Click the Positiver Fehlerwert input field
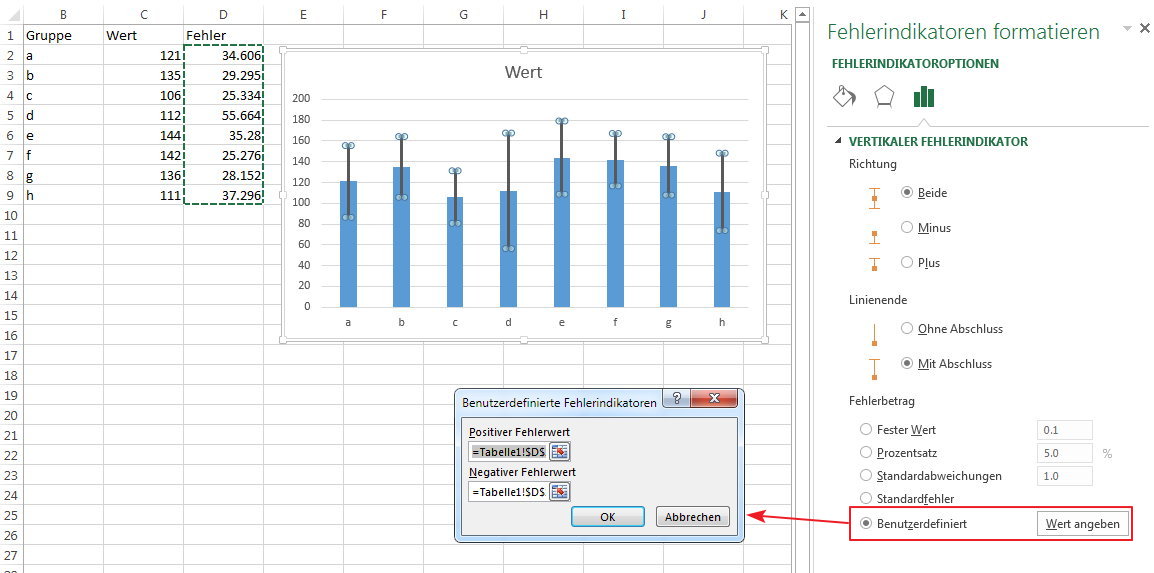 509,452
